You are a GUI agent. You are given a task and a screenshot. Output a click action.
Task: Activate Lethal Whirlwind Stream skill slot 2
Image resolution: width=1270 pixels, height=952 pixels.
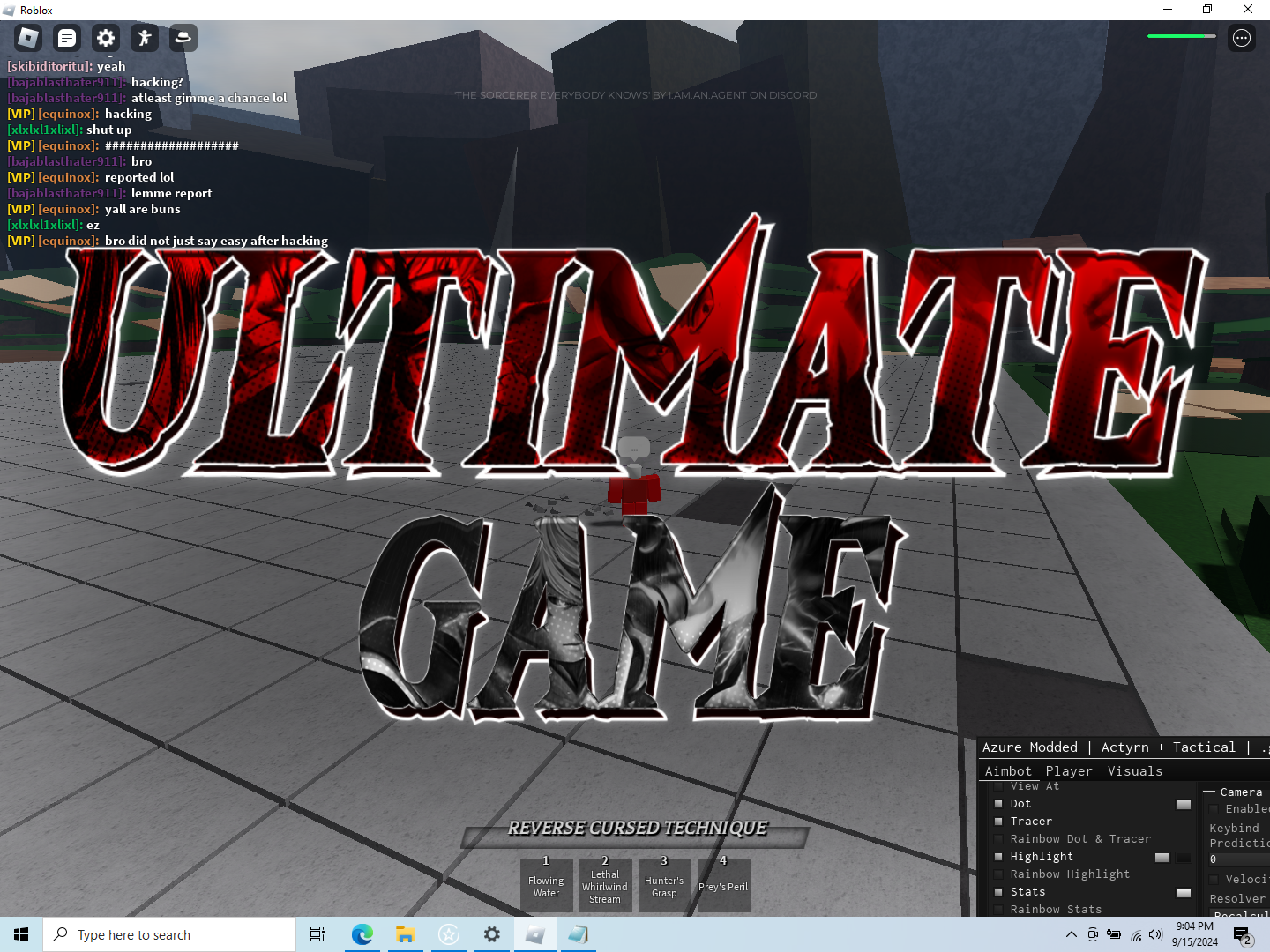(x=605, y=885)
